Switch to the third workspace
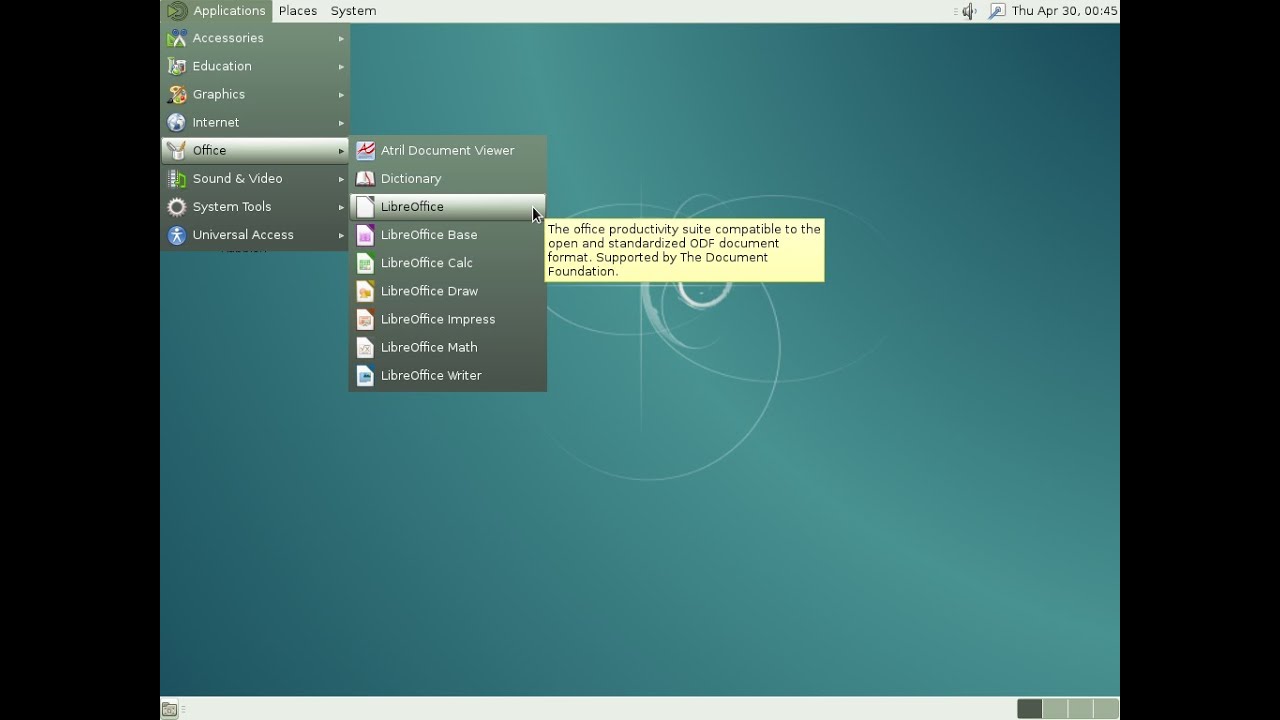The height and width of the screenshot is (720, 1280). tap(1080, 709)
